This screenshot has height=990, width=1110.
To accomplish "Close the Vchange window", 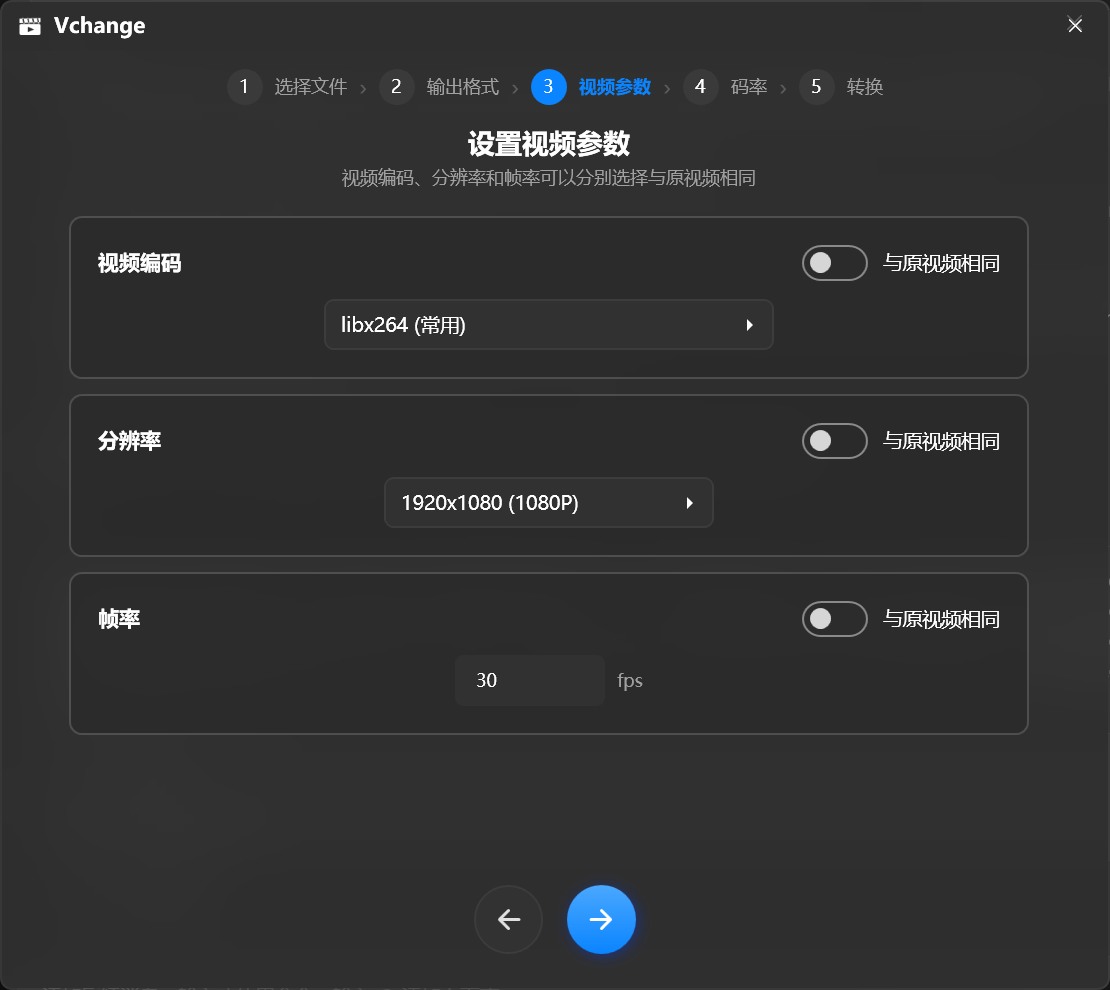I will (x=1075, y=25).
